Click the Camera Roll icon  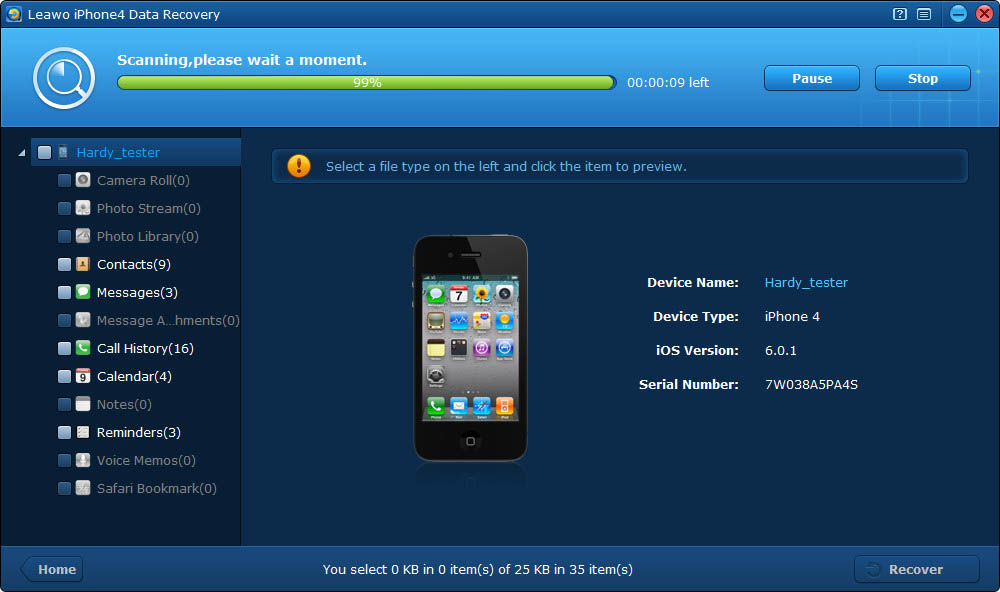click(x=83, y=180)
